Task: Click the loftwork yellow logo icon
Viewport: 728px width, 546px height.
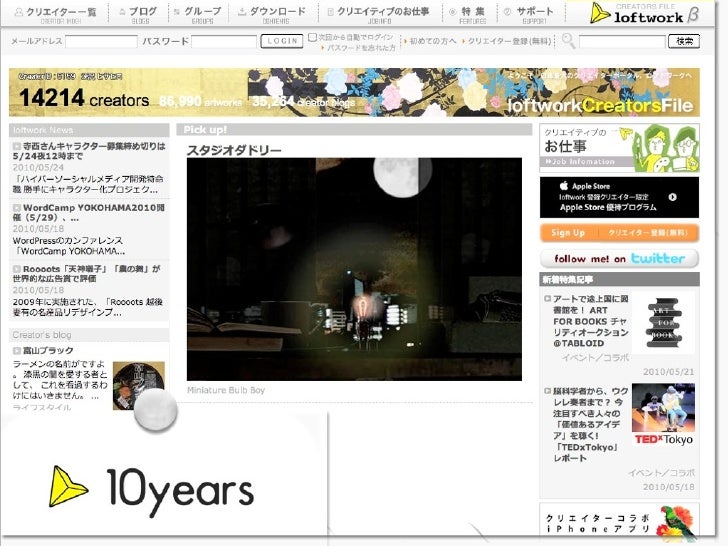Action: click(x=599, y=13)
